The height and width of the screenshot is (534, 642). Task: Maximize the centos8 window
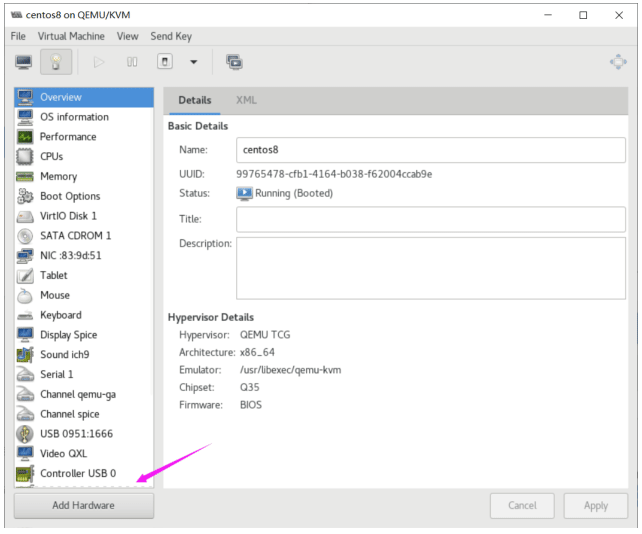583,15
